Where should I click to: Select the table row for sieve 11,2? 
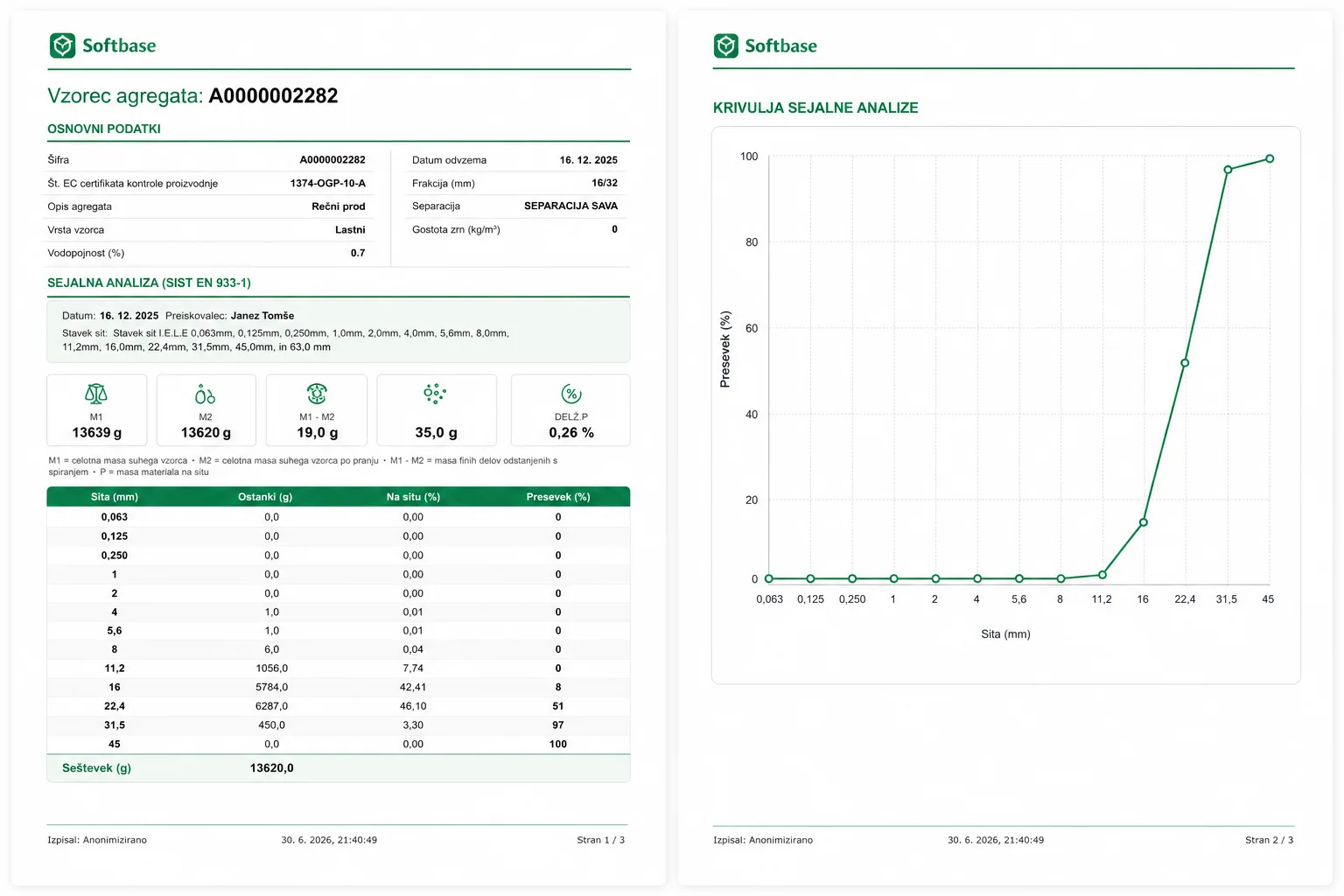tap(338, 668)
